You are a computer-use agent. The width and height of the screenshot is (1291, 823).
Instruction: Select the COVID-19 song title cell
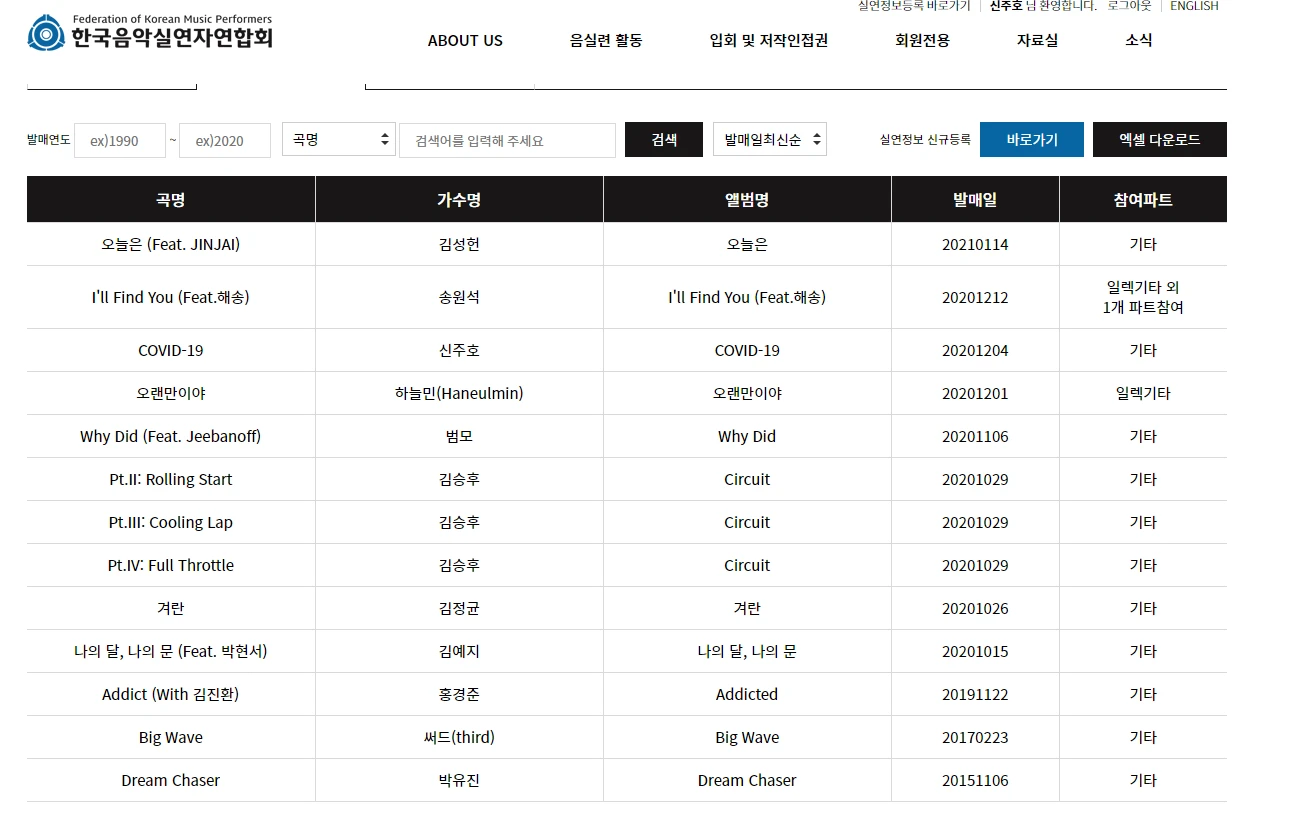click(x=171, y=350)
